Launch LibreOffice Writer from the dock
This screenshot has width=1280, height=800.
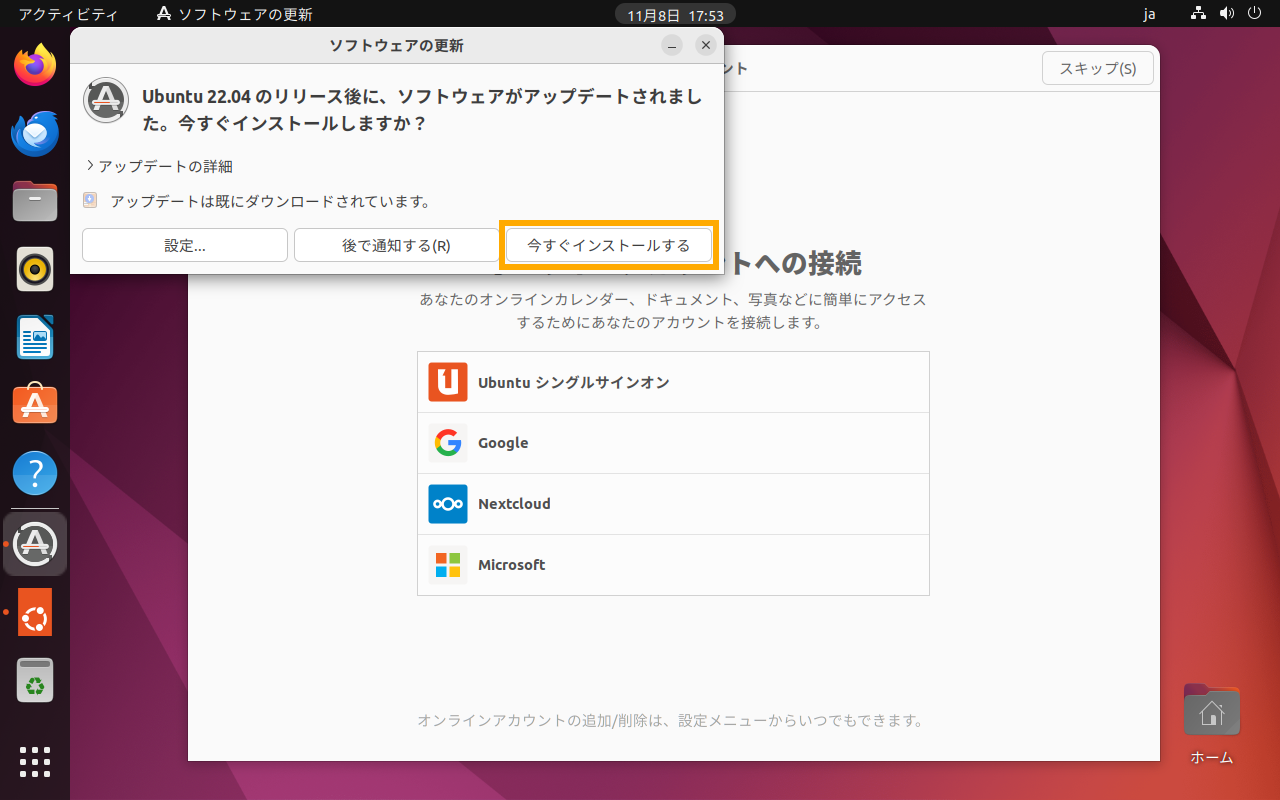pos(35,337)
